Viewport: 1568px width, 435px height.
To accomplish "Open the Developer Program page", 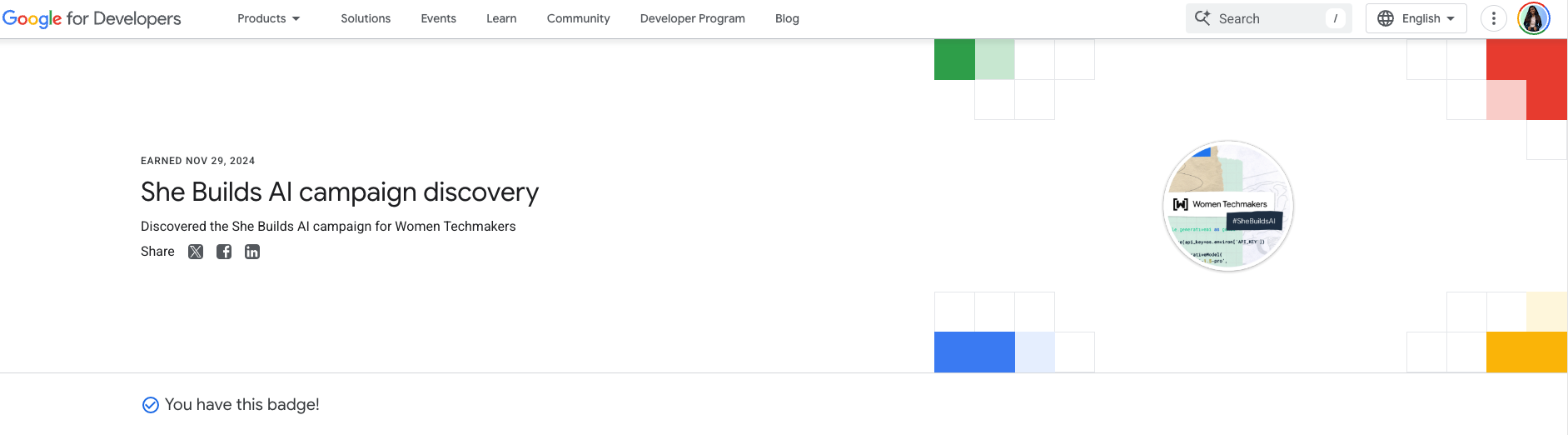I will click(x=692, y=18).
